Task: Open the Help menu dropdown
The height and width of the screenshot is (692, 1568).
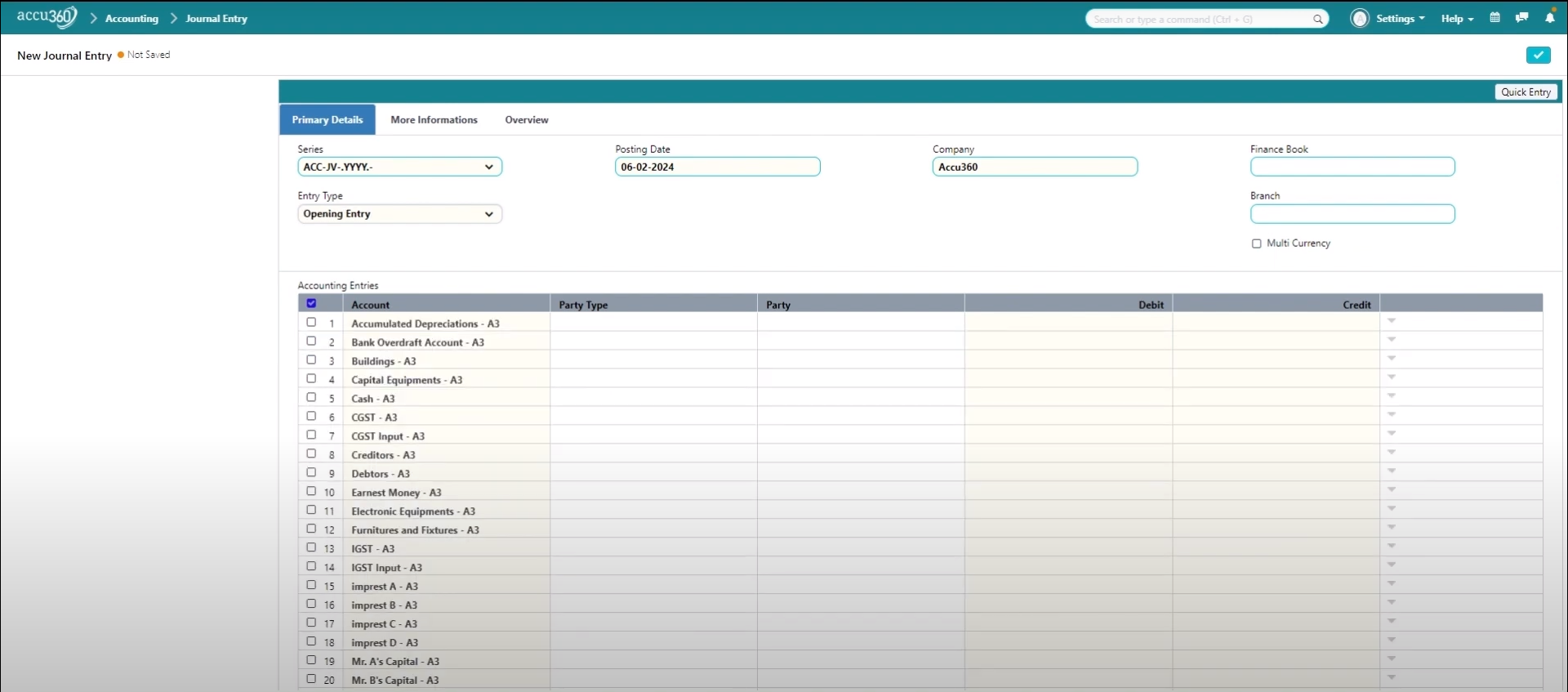Action: (x=1457, y=18)
